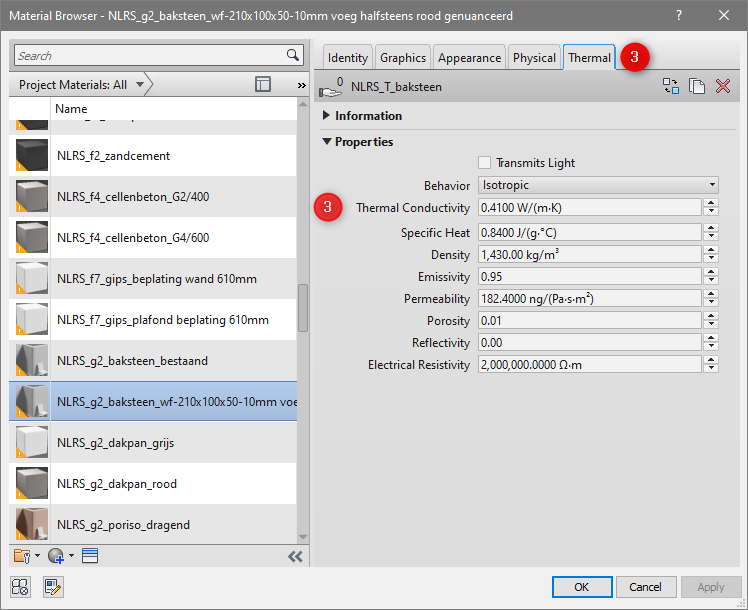Image resolution: width=748 pixels, height=610 pixels.
Task: Click the duplicate asset icon
Action: (697, 87)
